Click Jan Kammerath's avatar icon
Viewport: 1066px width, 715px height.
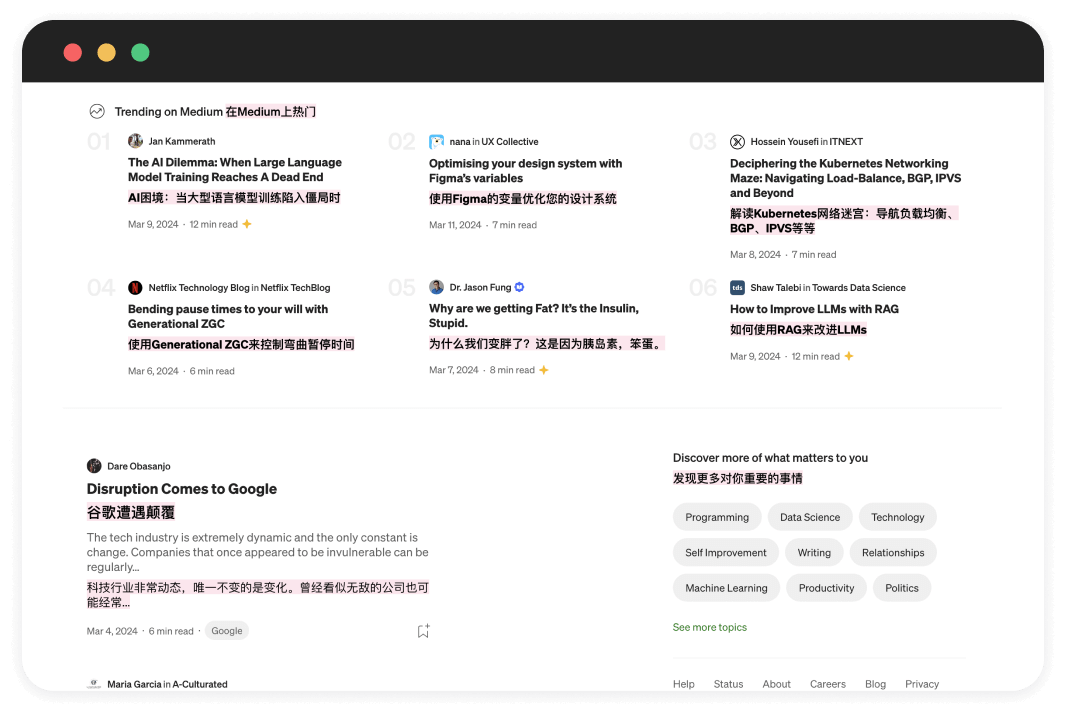pyautogui.click(x=135, y=141)
